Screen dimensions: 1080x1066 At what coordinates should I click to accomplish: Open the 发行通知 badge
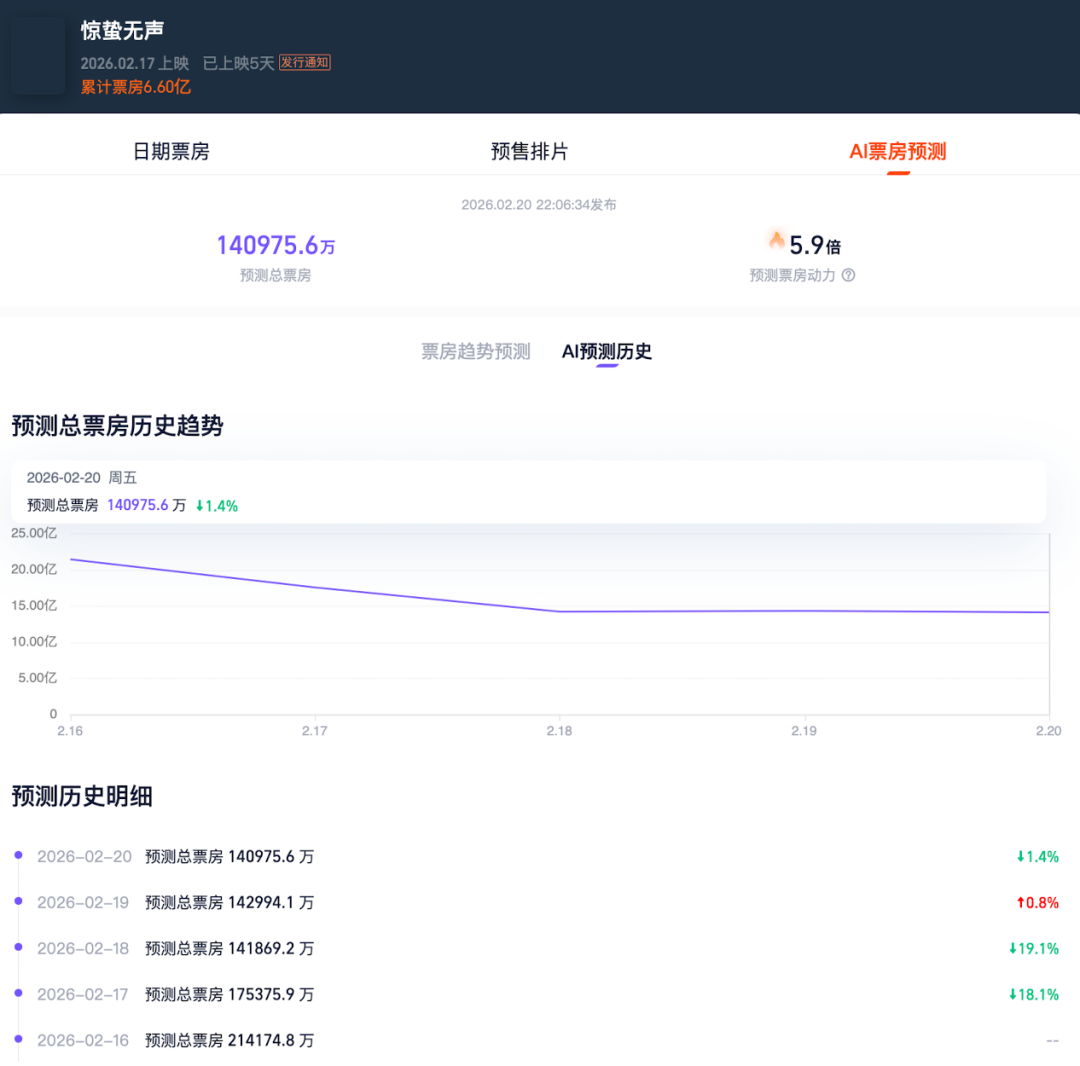coord(304,62)
